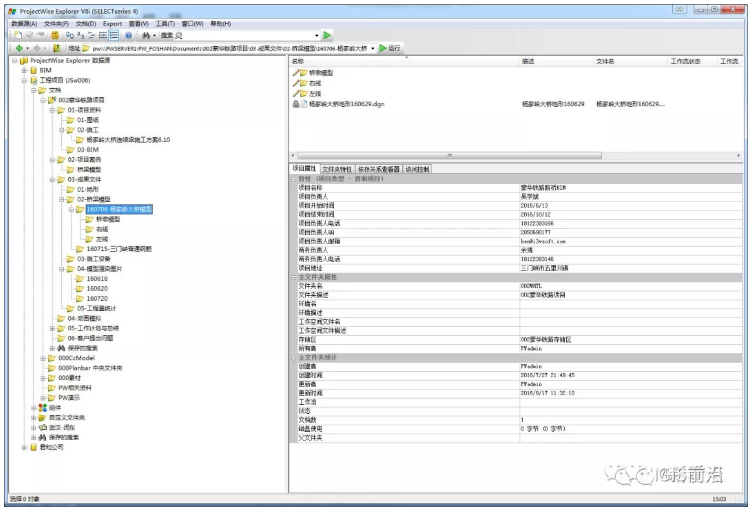Click the green run-search arrow beside search box
The height and width of the screenshot is (515, 751).
tap(327, 35)
